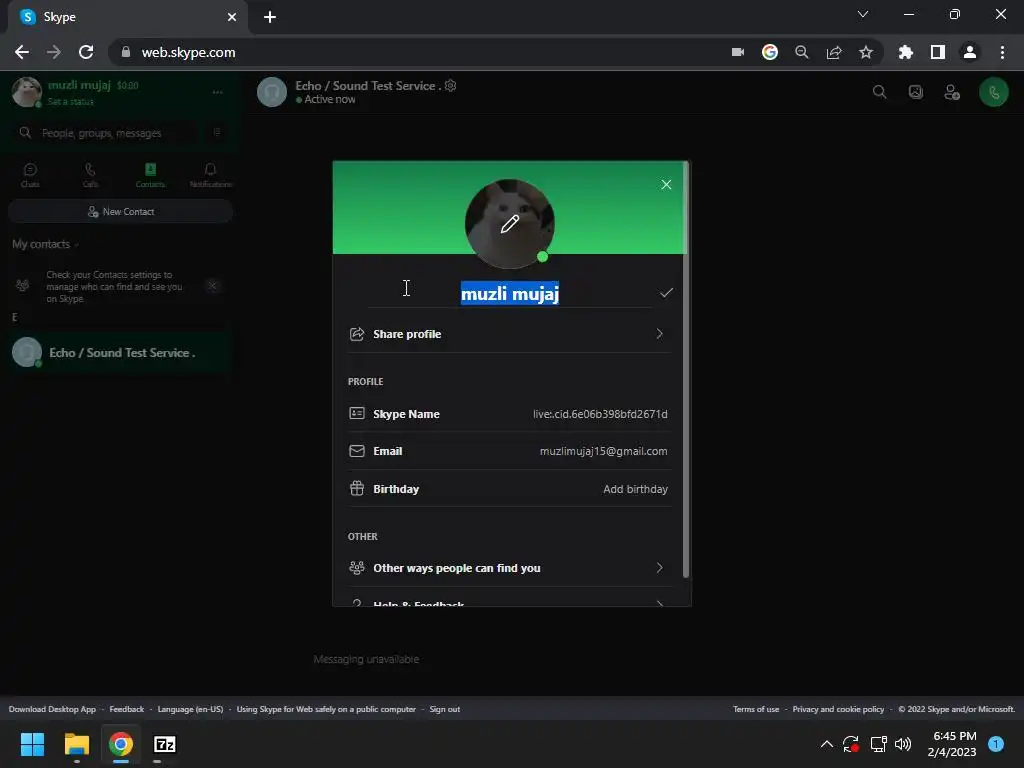Bookmark this page with the star icon
1024x768 pixels.
click(865, 52)
